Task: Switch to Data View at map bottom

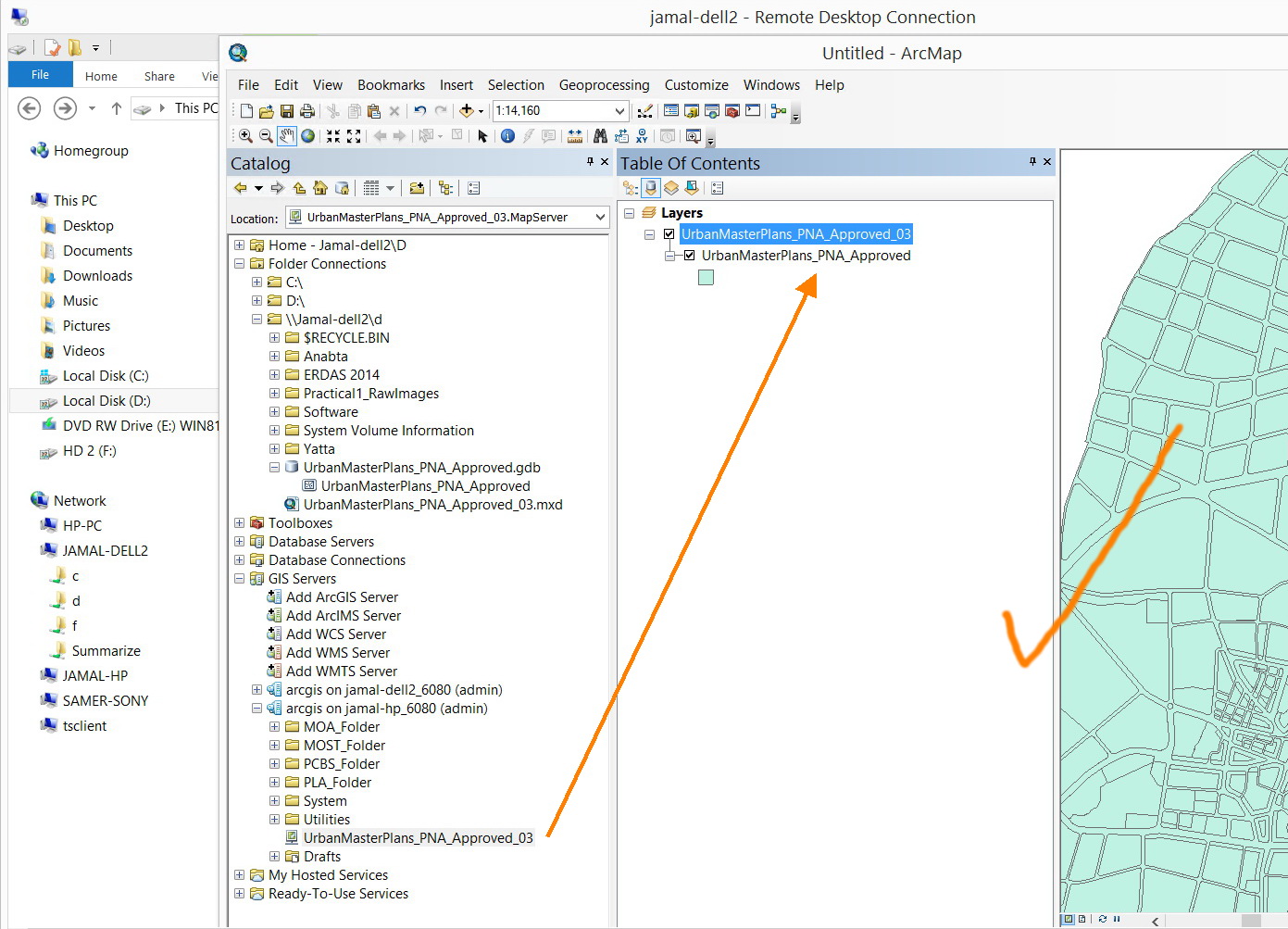Action: [x=1068, y=919]
